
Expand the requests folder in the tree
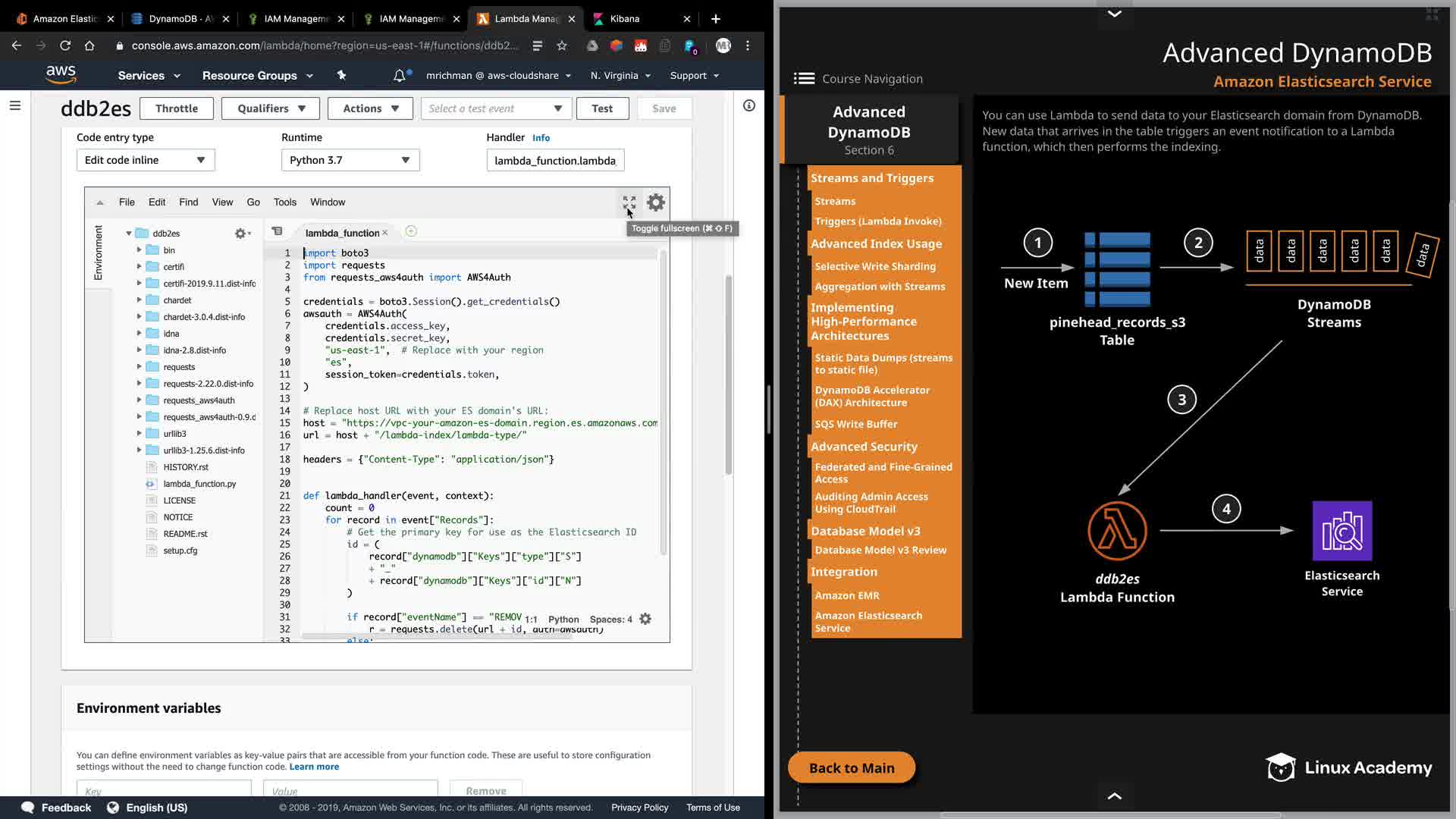pos(140,367)
